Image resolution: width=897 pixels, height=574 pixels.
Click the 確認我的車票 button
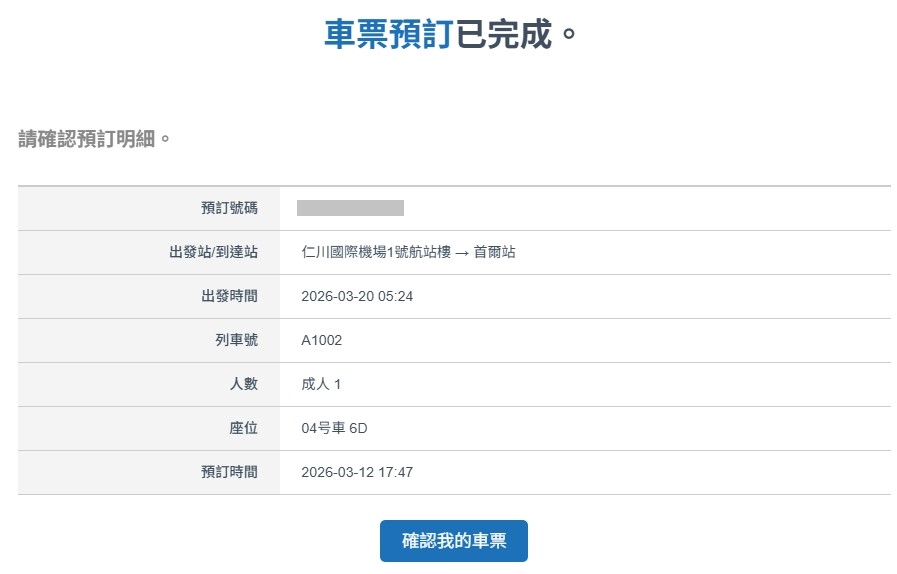click(x=453, y=541)
